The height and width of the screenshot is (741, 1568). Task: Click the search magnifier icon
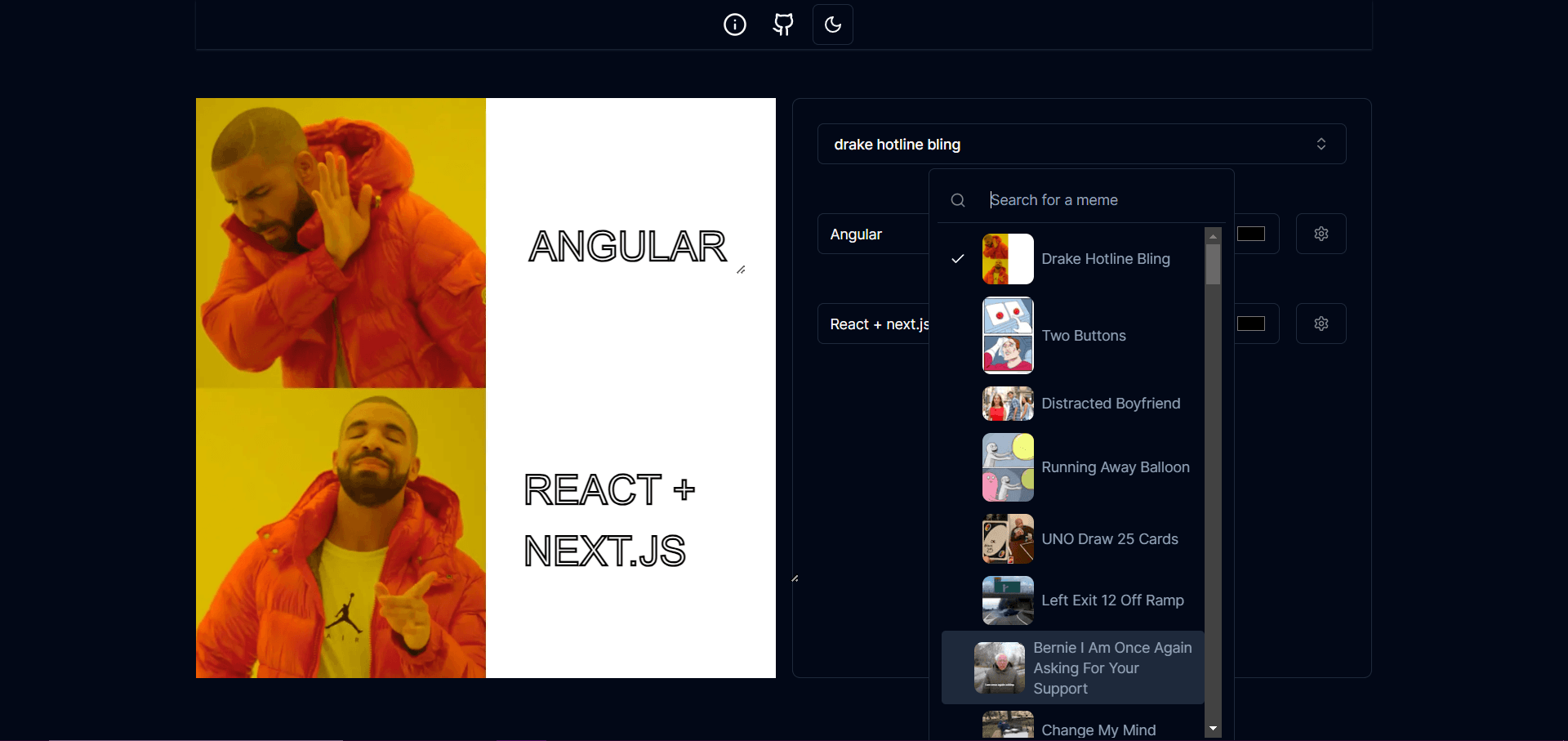click(958, 200)
